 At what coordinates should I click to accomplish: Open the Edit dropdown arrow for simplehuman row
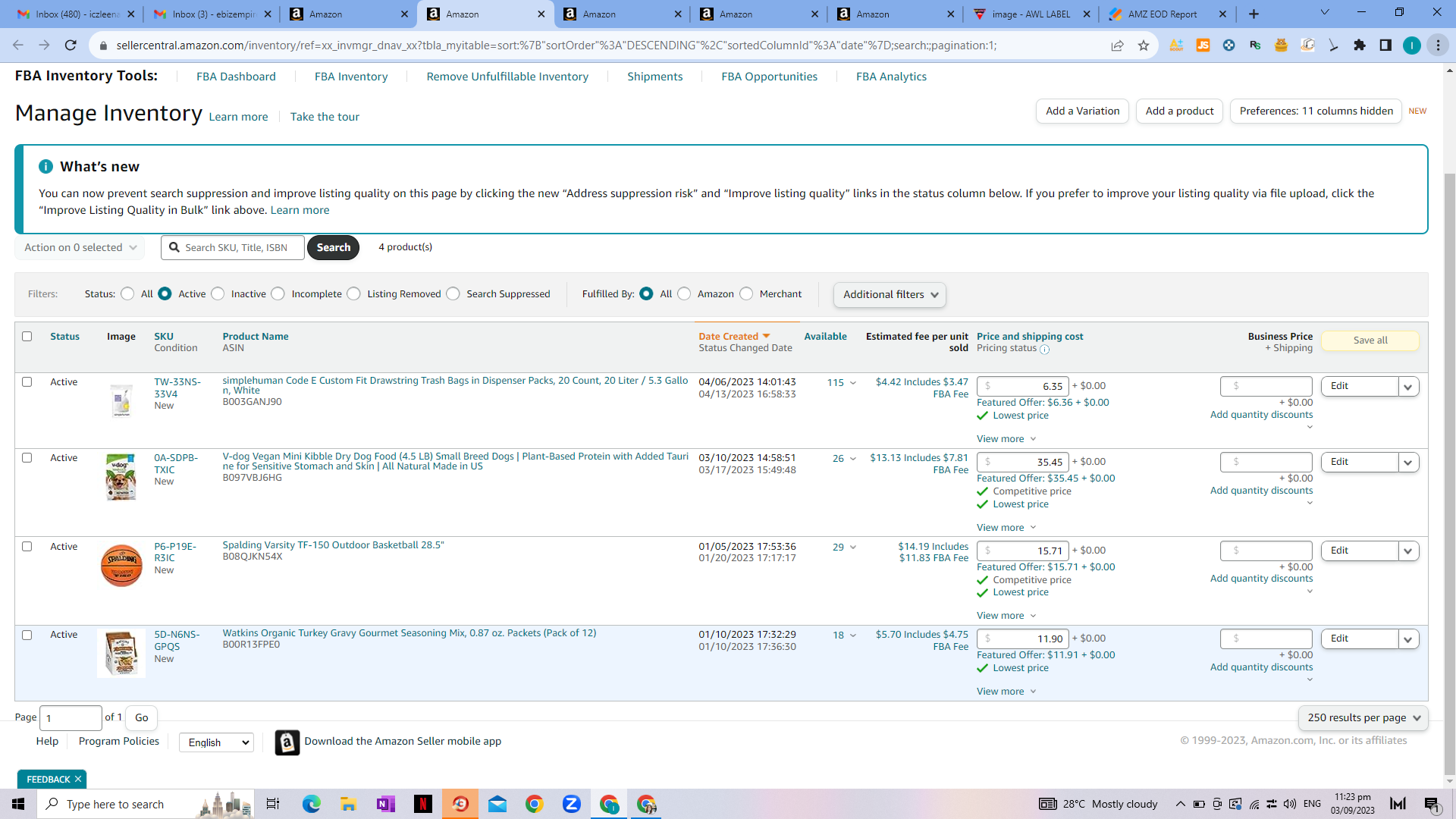point(1408,387)
